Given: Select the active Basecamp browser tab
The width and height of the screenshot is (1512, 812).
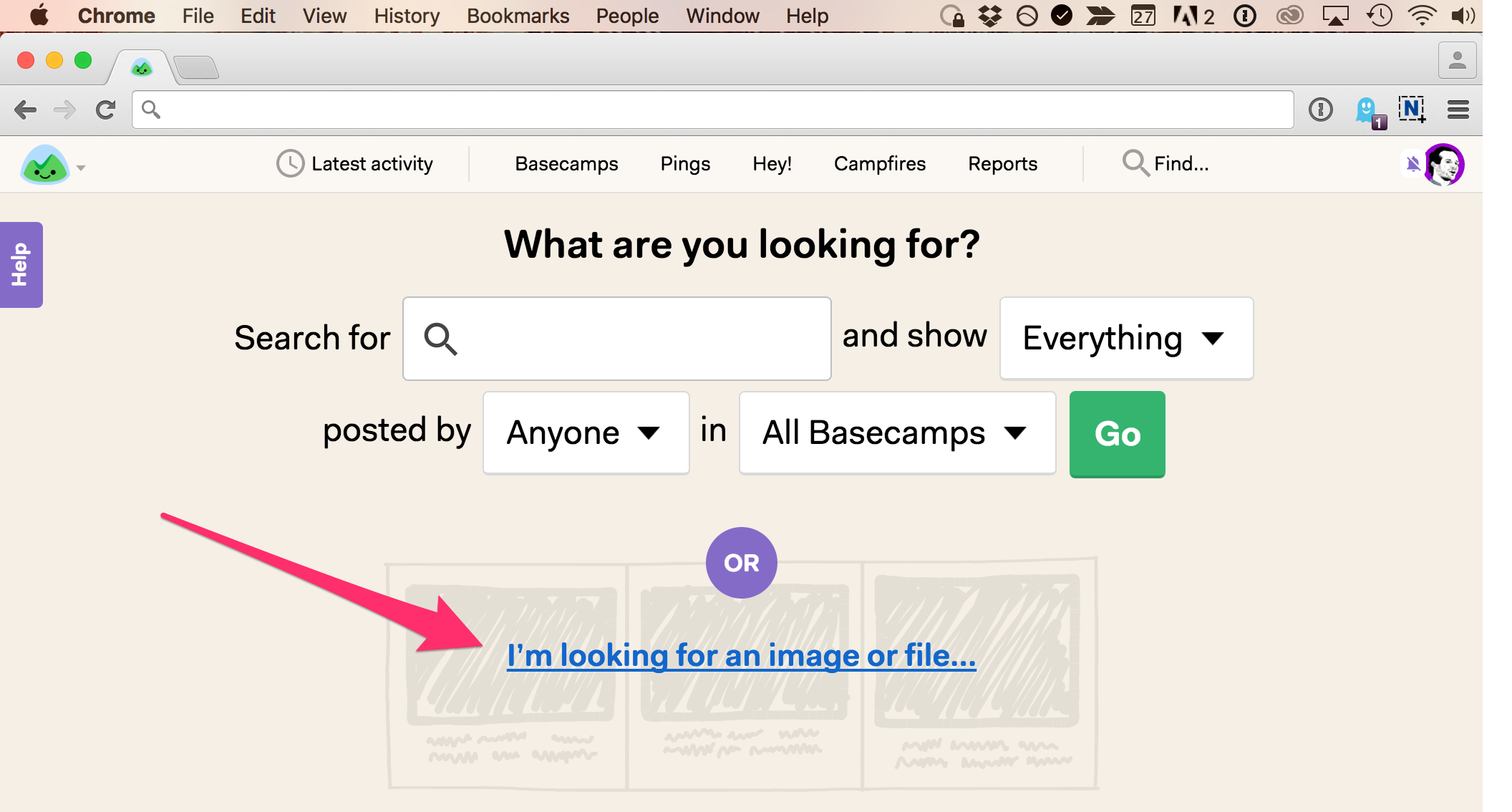Looking at the screenshot, I should [x=142, y=67].
